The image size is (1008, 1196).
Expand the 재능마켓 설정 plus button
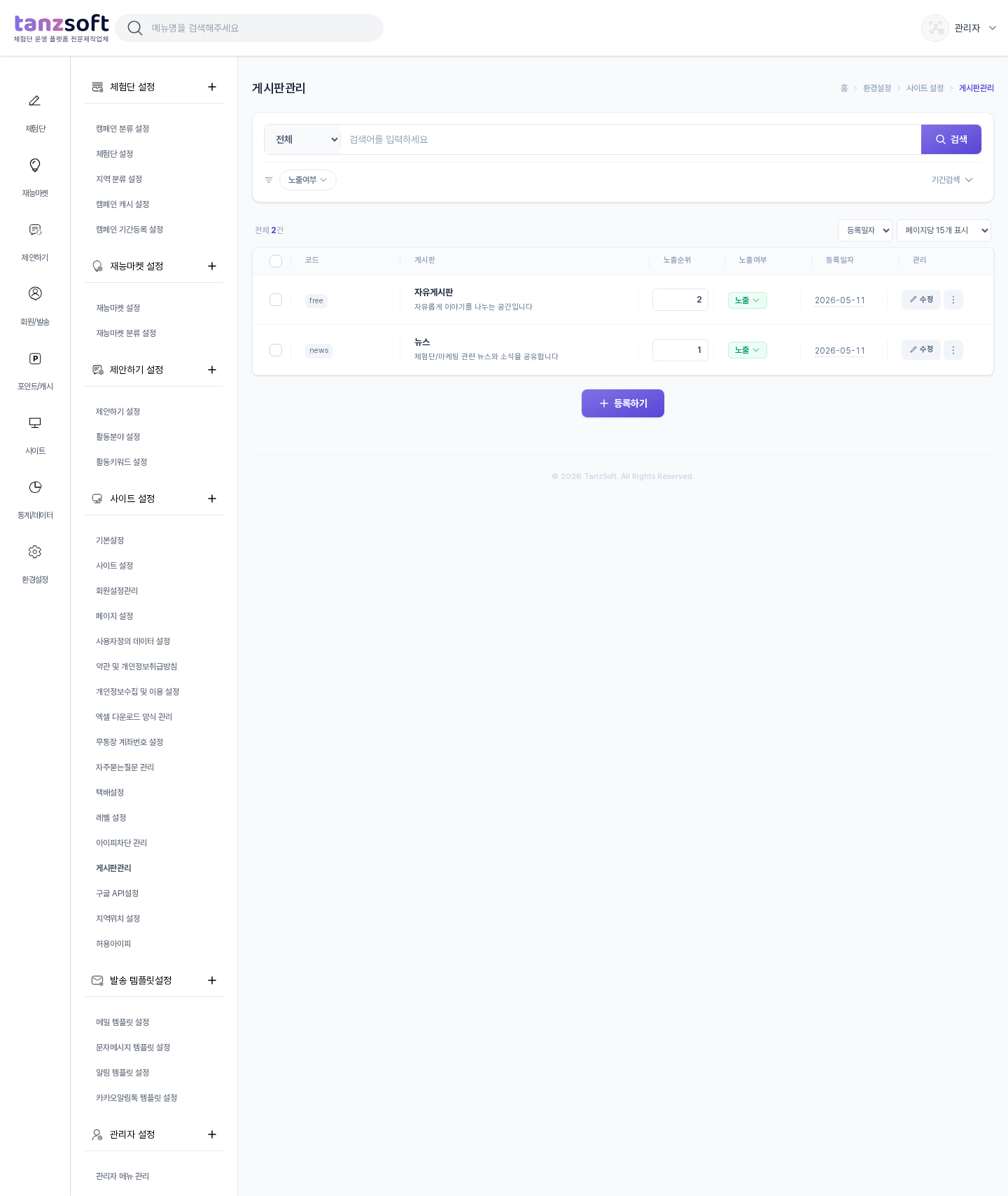(212, 266)
